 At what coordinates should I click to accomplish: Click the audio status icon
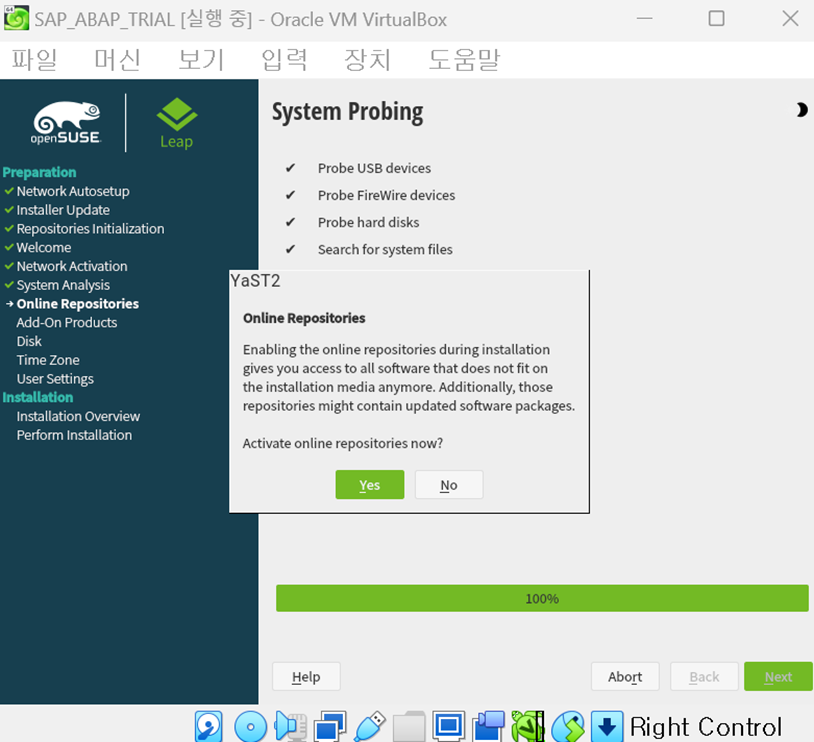coord(291,726)
